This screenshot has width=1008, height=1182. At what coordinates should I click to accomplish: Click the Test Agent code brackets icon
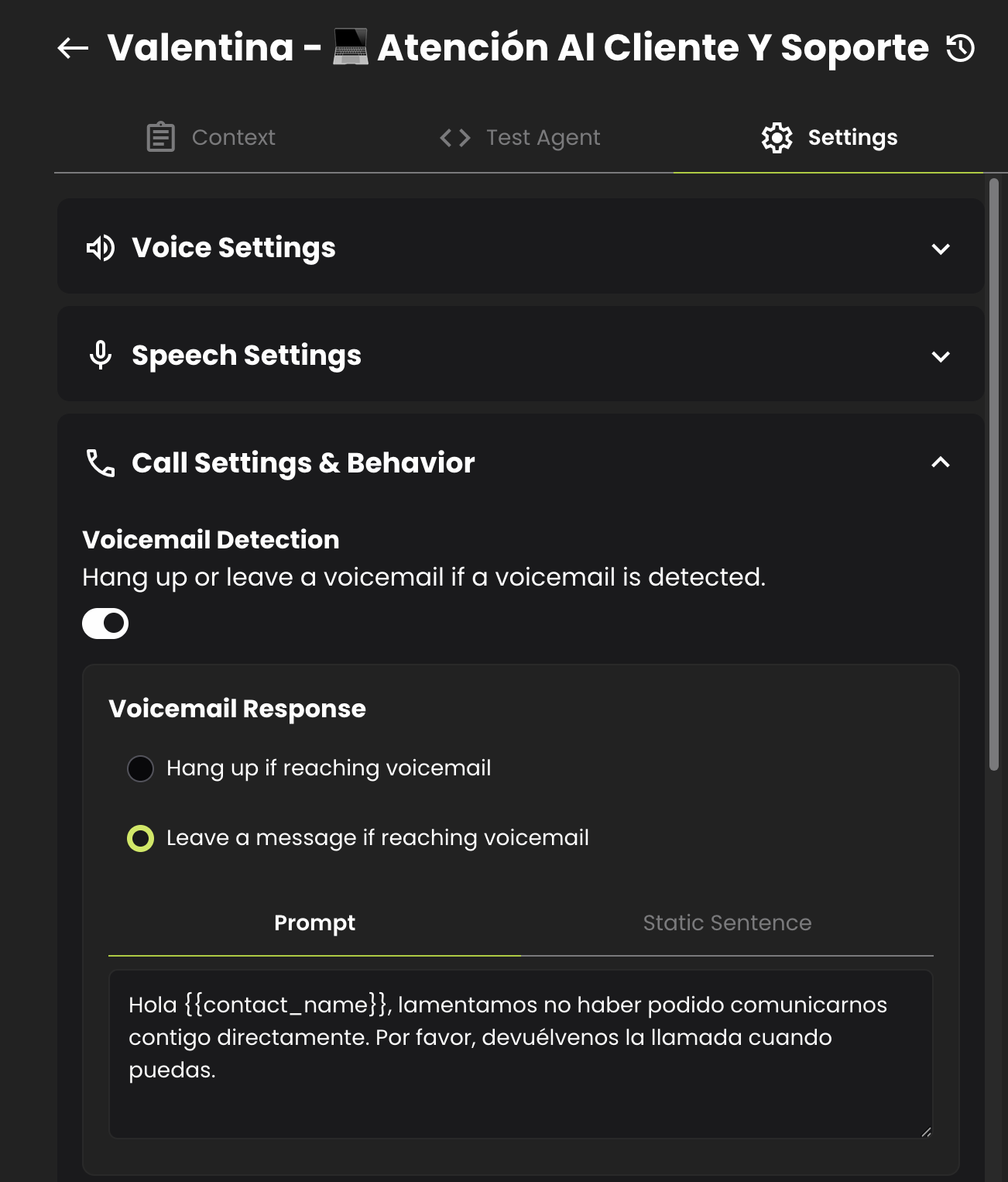[455, 138]
